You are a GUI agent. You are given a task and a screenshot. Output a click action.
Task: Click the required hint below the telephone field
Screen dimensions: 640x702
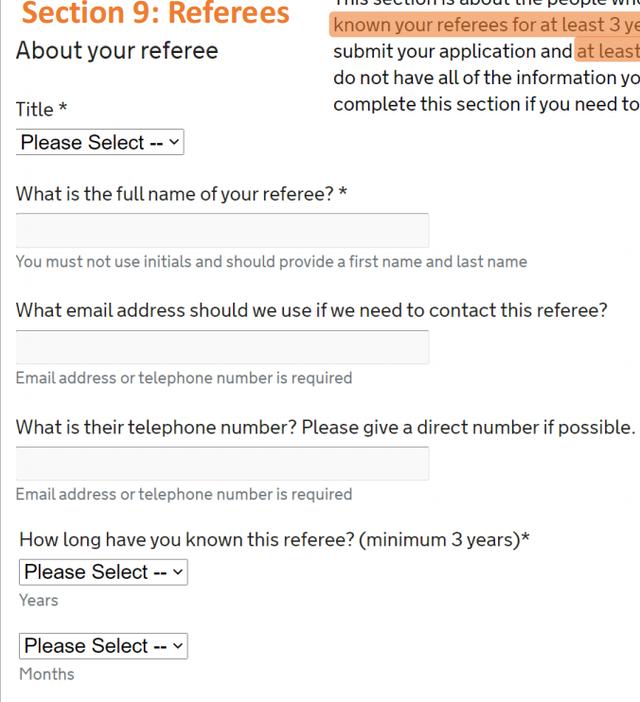click(x=184, y=494)
